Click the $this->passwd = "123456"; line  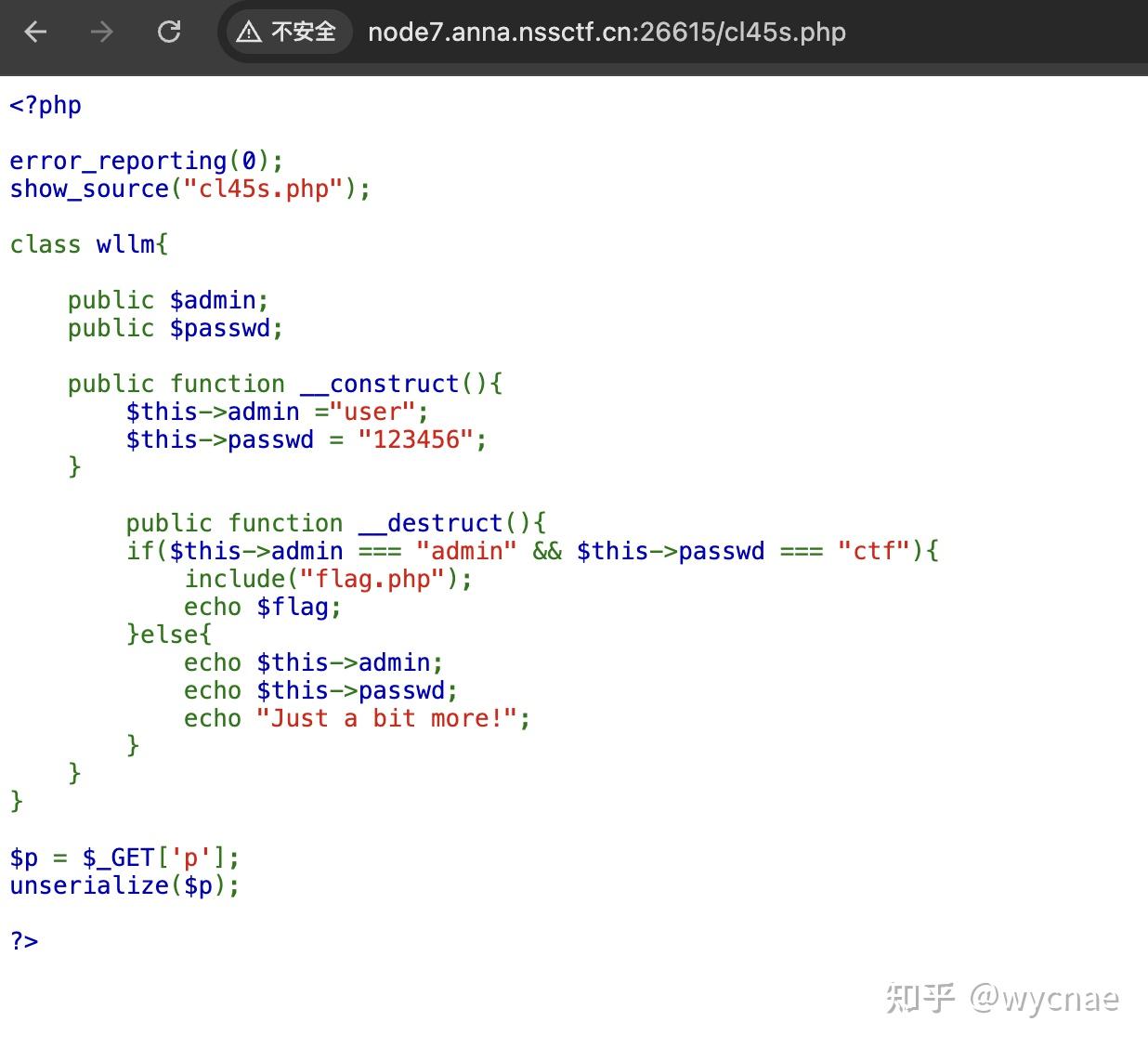[x=307, y=439]
